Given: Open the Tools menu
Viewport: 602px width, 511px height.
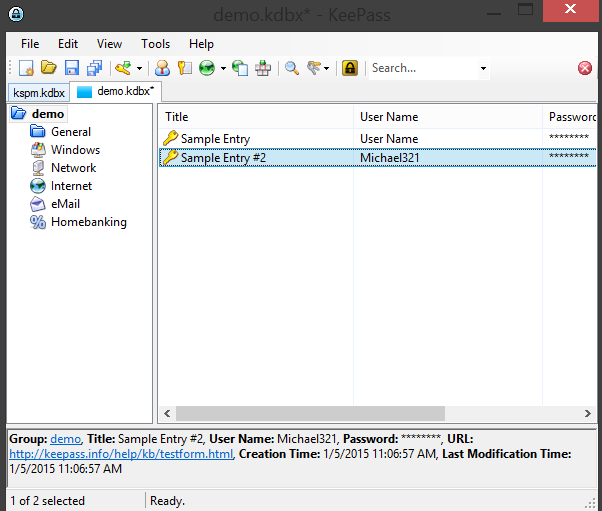Looking at the screenshot, I should 155,44.
